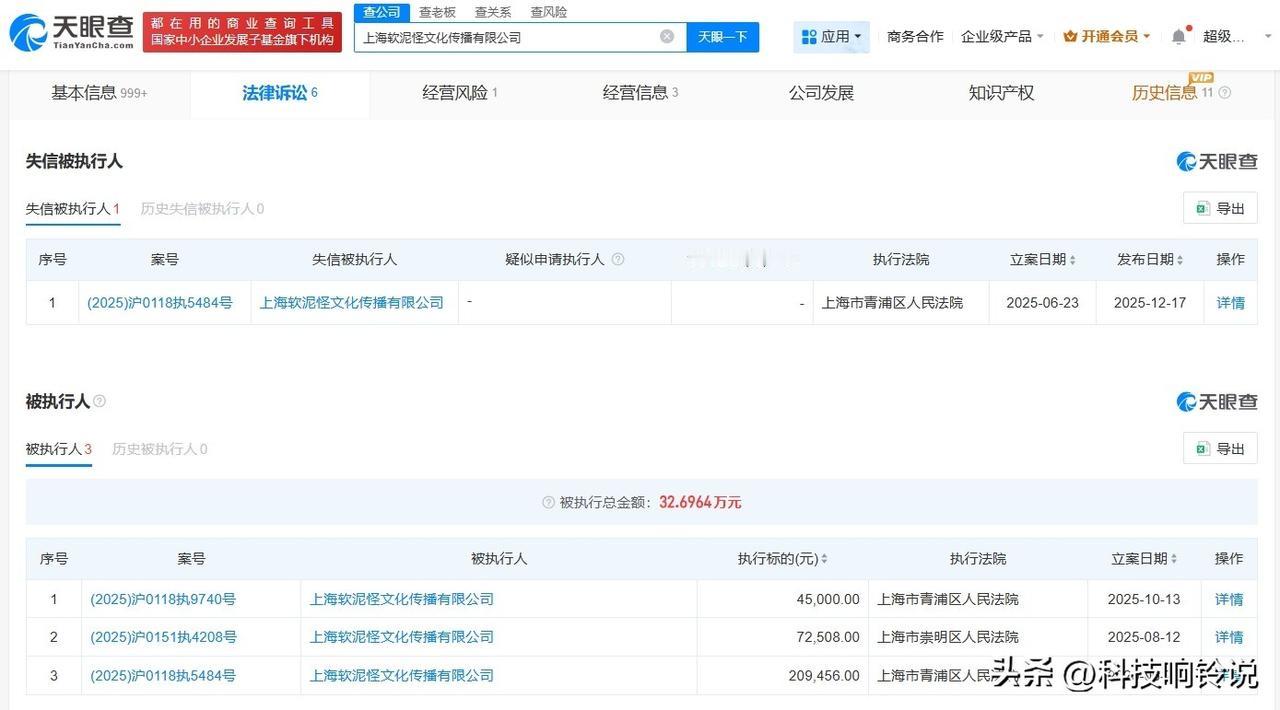Clear the search box with X icon
This screenshot has width=1280, height=710.
click(667, 37)
